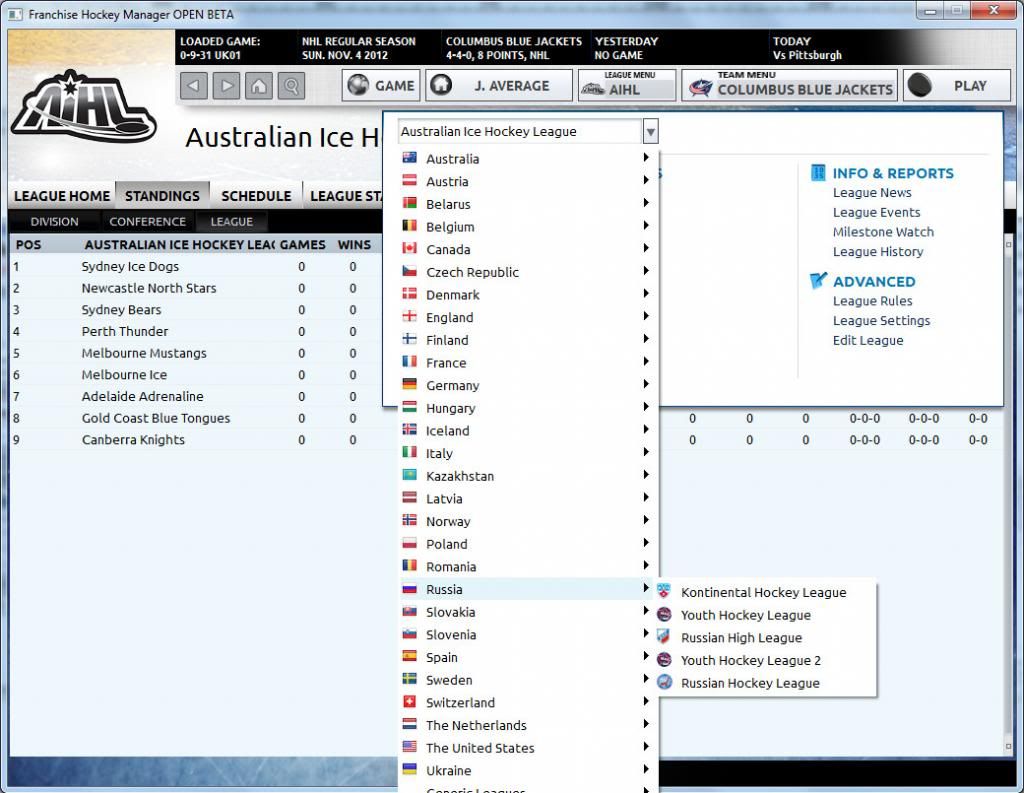Click the Info & Reports section icon
The width and height of the screenshot is (1024, 793).
pos(818,172)
